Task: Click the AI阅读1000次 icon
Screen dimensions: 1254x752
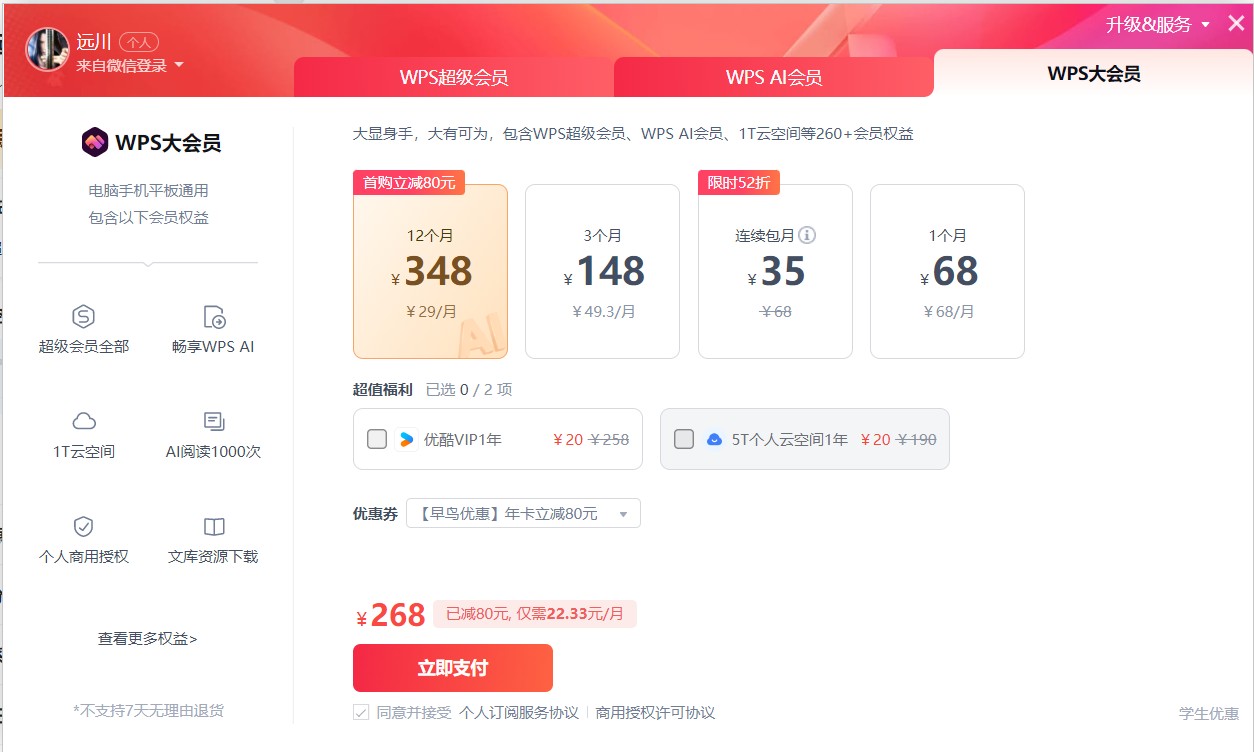Action: coord(214,421)
